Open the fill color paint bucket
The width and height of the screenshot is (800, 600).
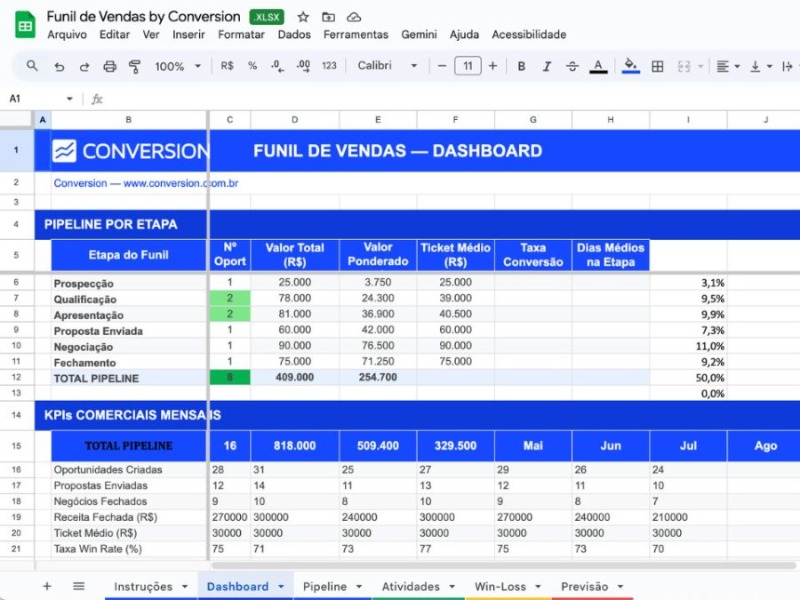(630, 66)
